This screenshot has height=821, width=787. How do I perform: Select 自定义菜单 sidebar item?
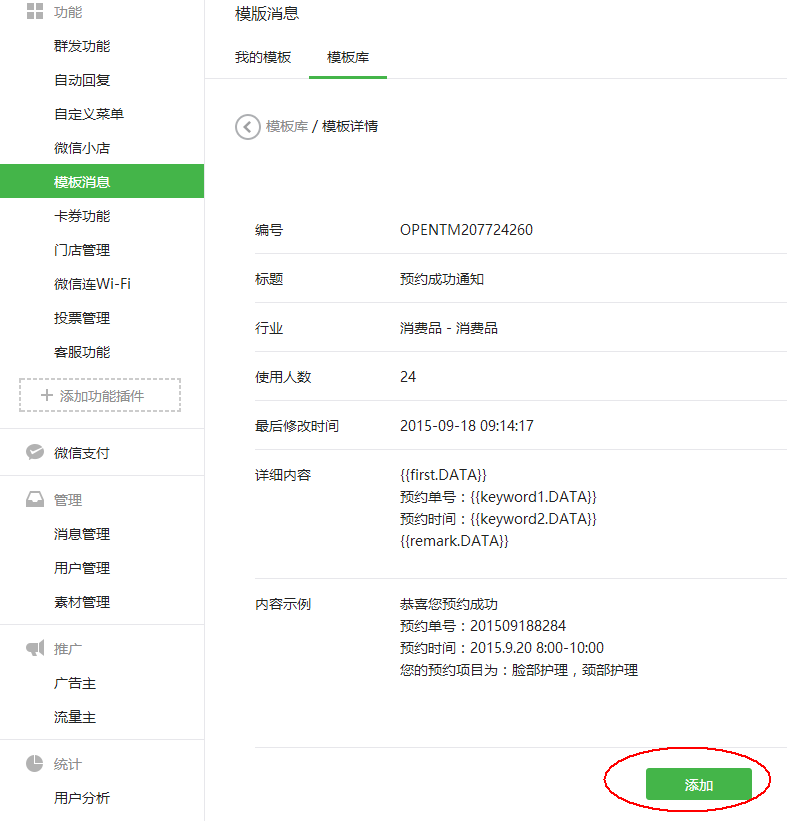point(89,114)
